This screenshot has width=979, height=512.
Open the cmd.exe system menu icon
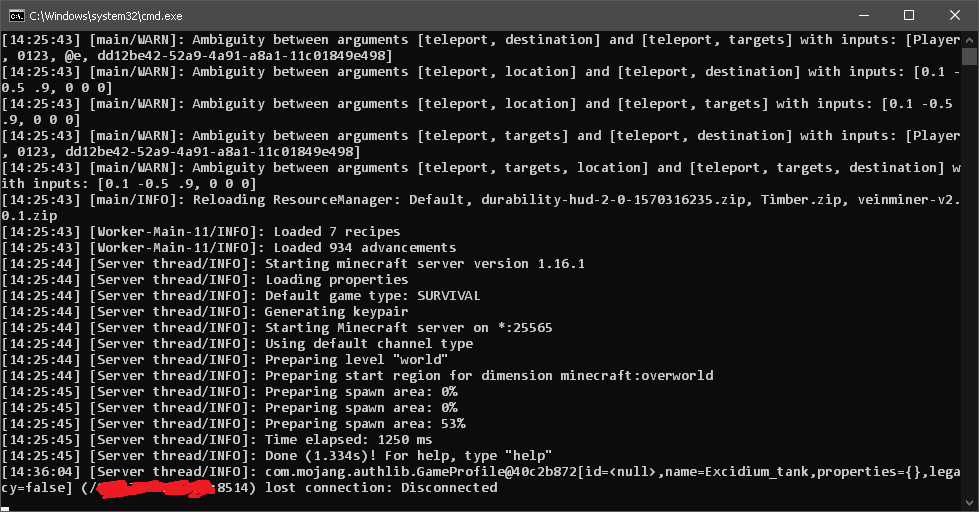click(x=15, y=15)
